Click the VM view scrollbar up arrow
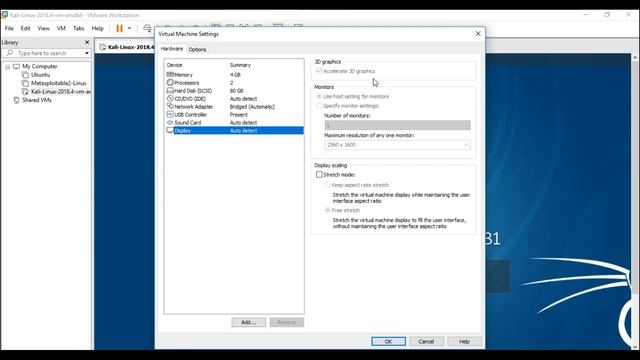Screen dimensions: 640x360 click(635, 58)
